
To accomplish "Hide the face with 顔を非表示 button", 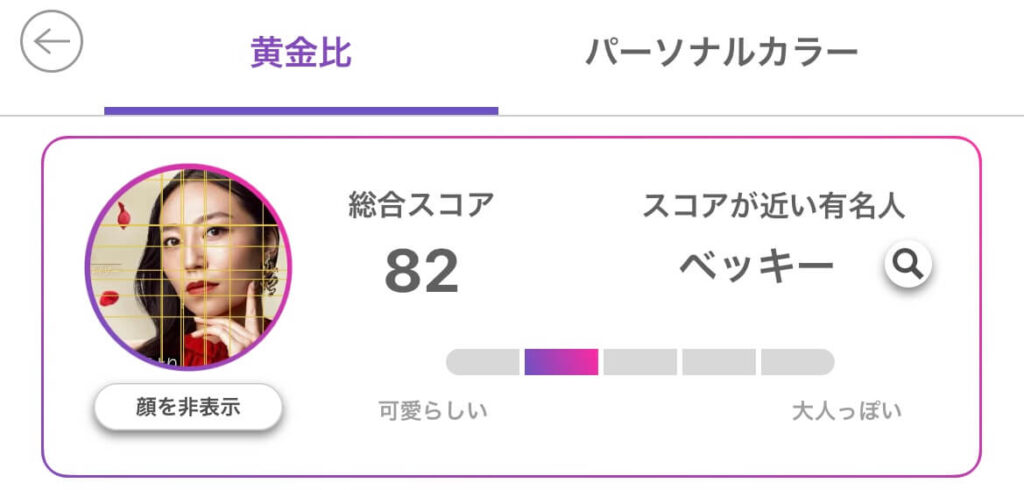I will (188, 407).
